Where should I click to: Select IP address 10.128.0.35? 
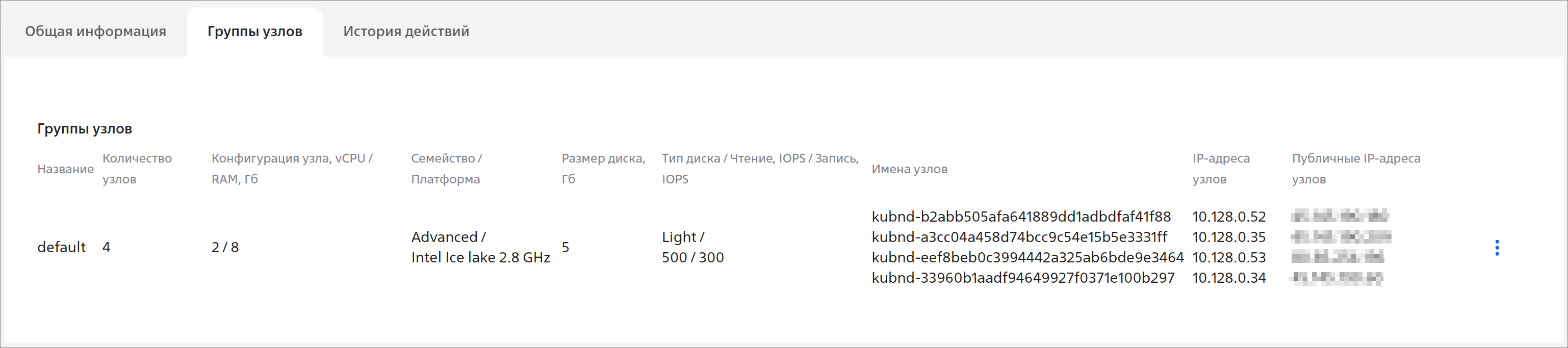pyautogui.click(x=1229, y=236)
